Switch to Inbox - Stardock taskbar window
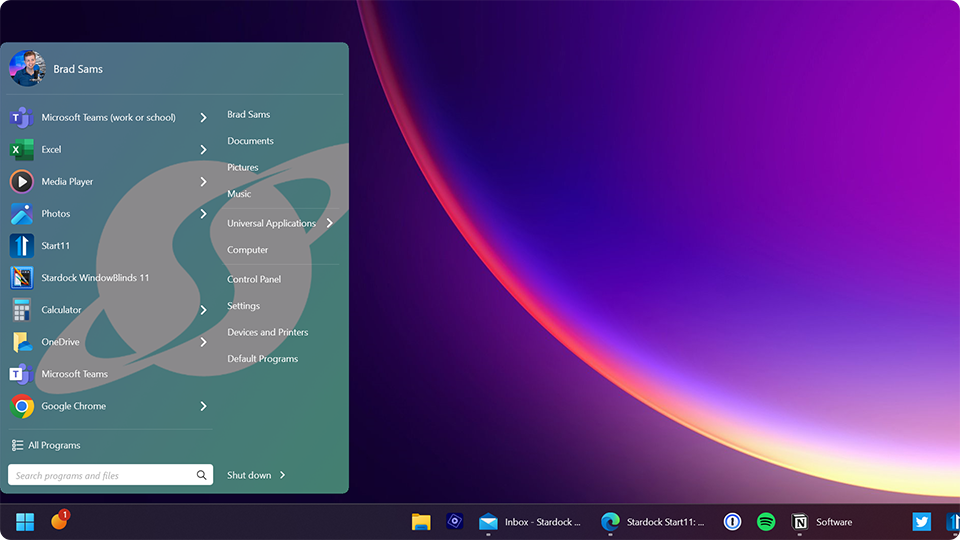The height and width of the screenshot is (540, 960). point(542,522)
